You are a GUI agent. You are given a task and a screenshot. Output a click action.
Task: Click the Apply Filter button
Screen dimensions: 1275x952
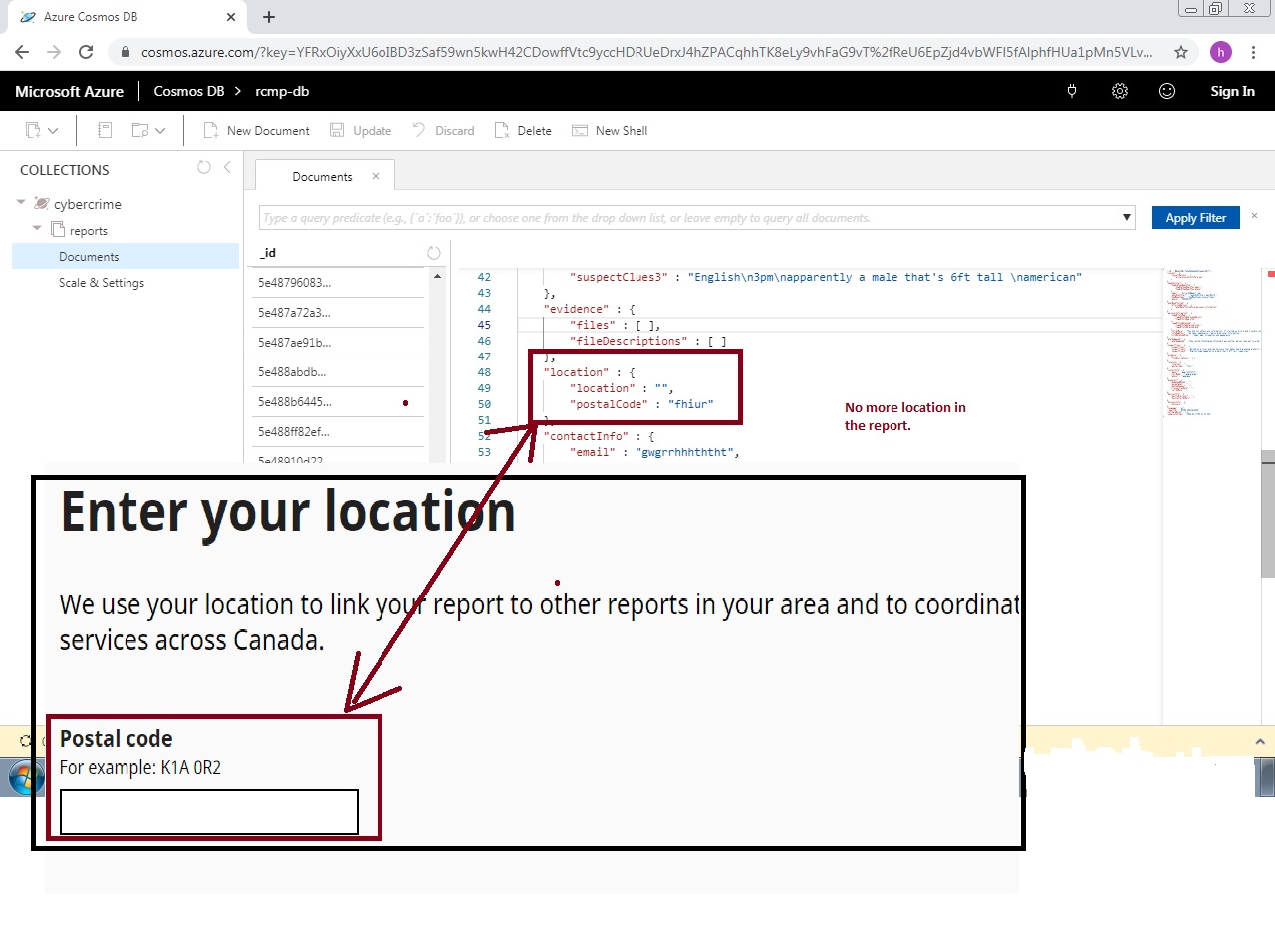(1195, 218)
